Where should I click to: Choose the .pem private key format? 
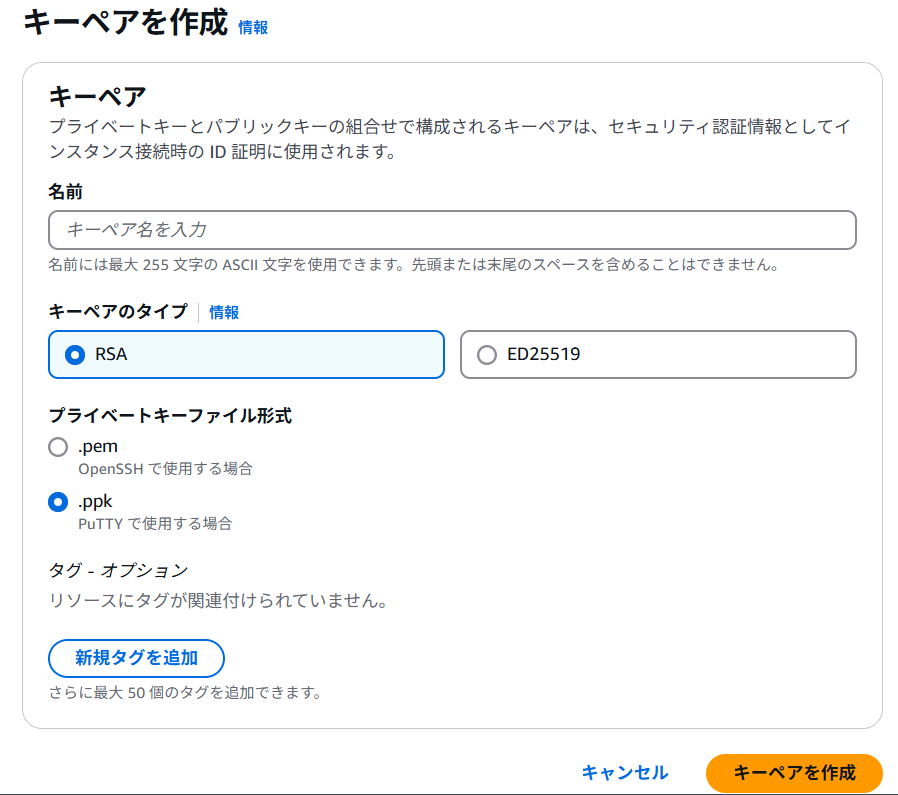point(58,447)
